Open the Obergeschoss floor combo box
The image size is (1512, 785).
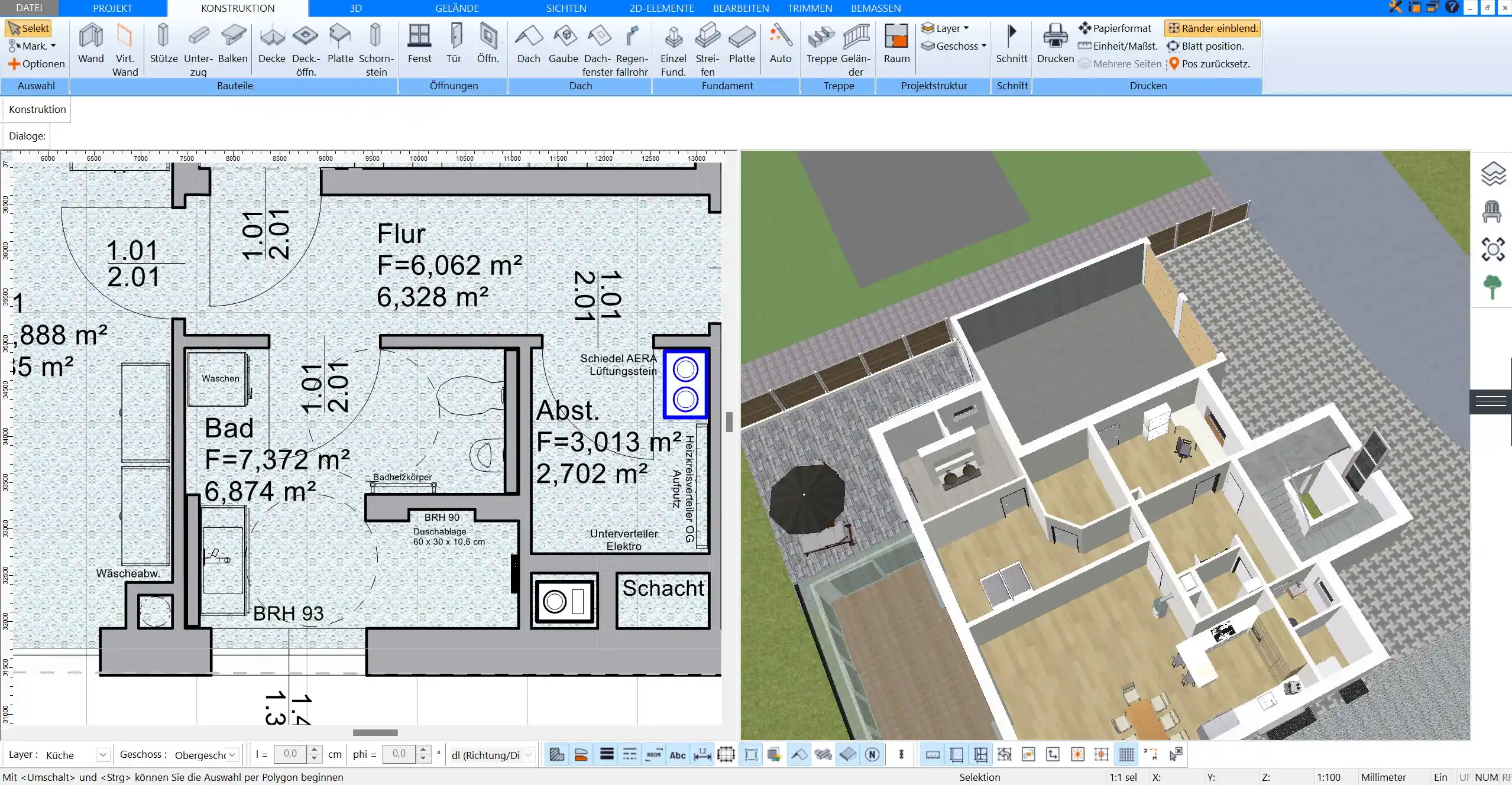206,755
